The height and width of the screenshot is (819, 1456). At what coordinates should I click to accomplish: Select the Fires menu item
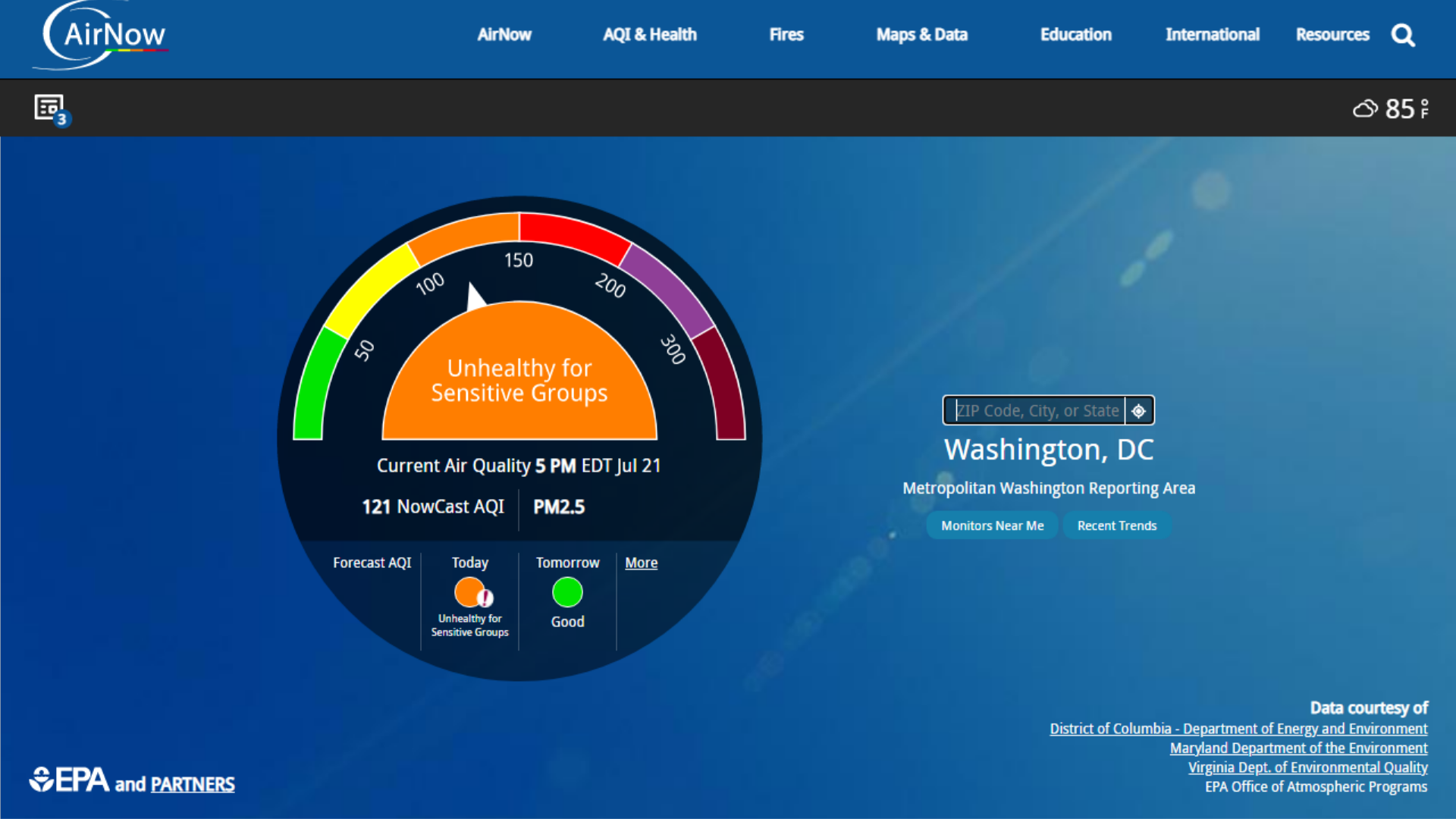tap(786, 35)
